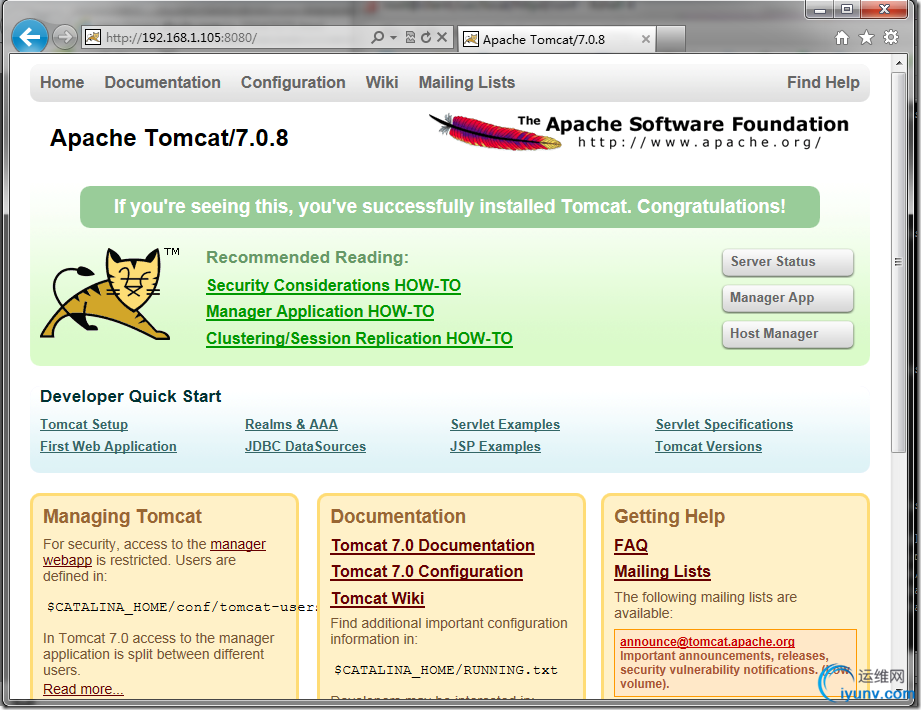Click the vertical scrollbar thumb
Image resolution: width=921 pixels, height=710 pixels.
click(x=899, y=262)
